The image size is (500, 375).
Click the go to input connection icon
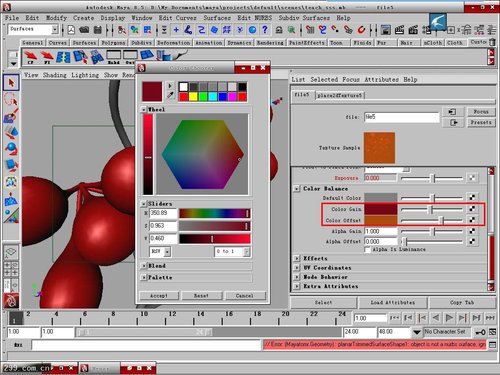(453, 112)
